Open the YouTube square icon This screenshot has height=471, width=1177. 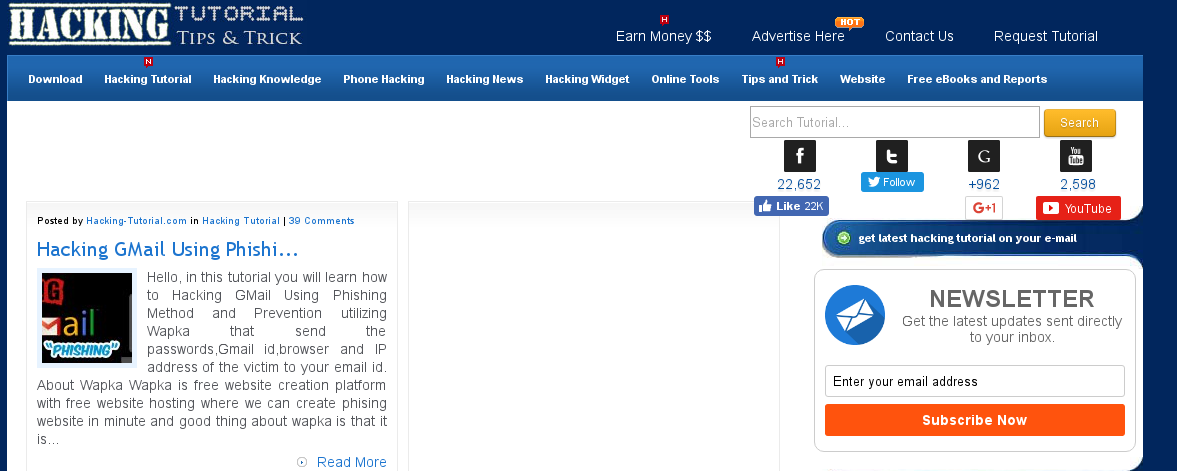point(1076,156)
